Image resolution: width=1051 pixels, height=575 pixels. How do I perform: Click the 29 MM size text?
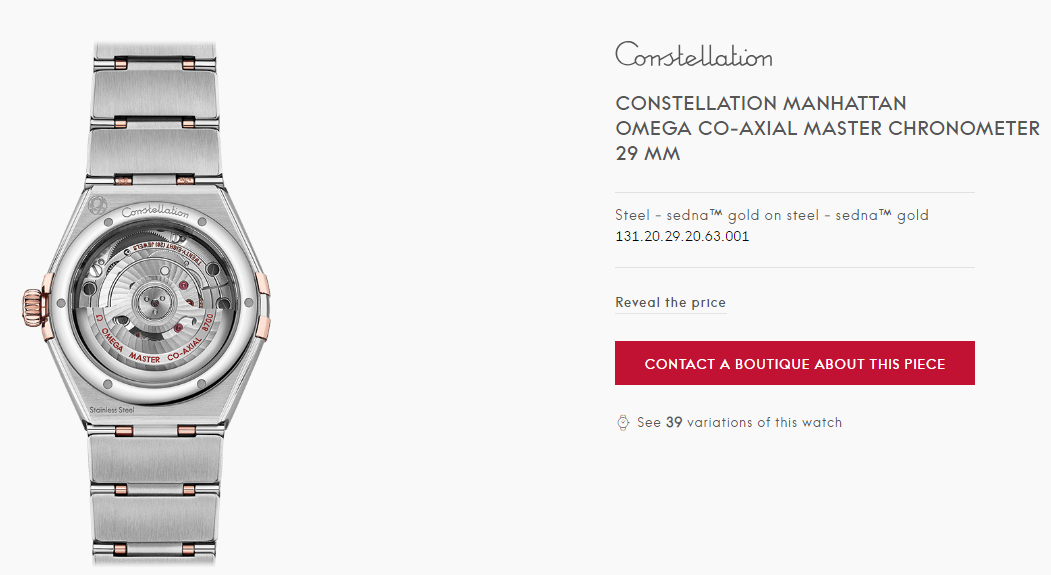click(x=648, y=155)
